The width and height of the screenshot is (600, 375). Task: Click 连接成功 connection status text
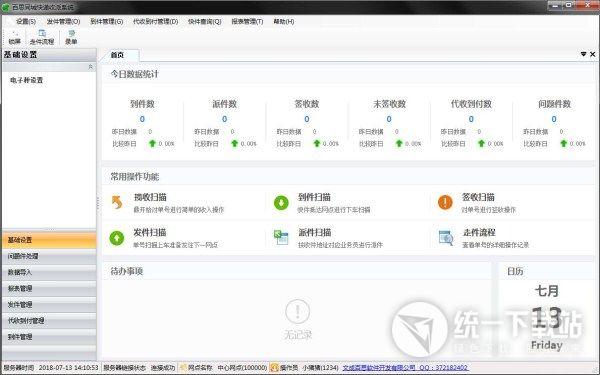click(163, 368)
